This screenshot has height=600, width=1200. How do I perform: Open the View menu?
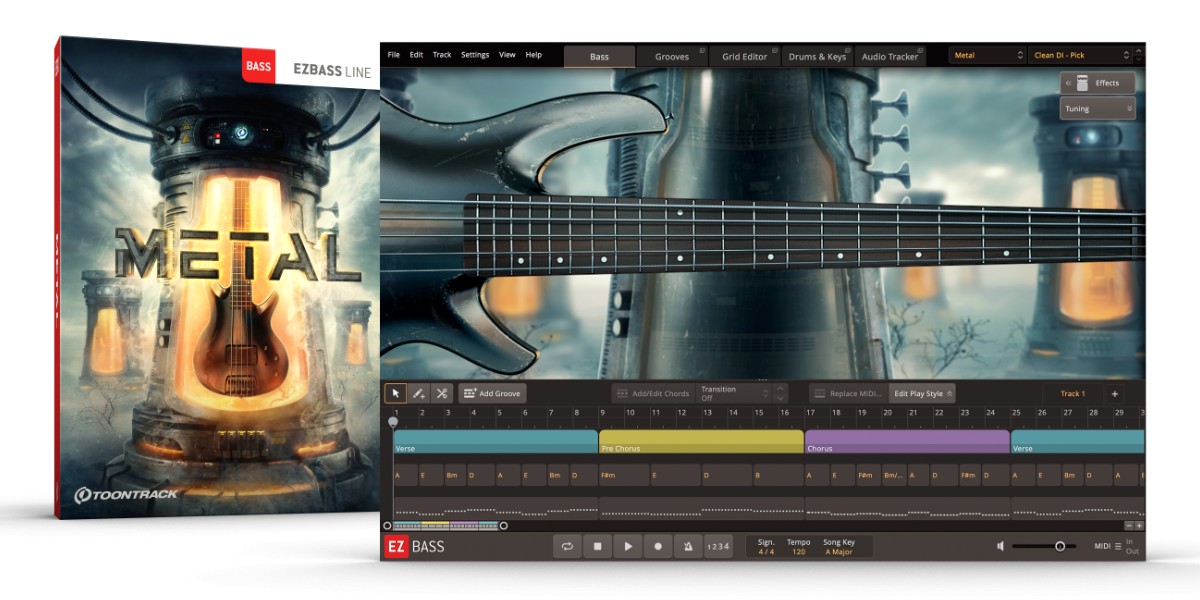507,55
